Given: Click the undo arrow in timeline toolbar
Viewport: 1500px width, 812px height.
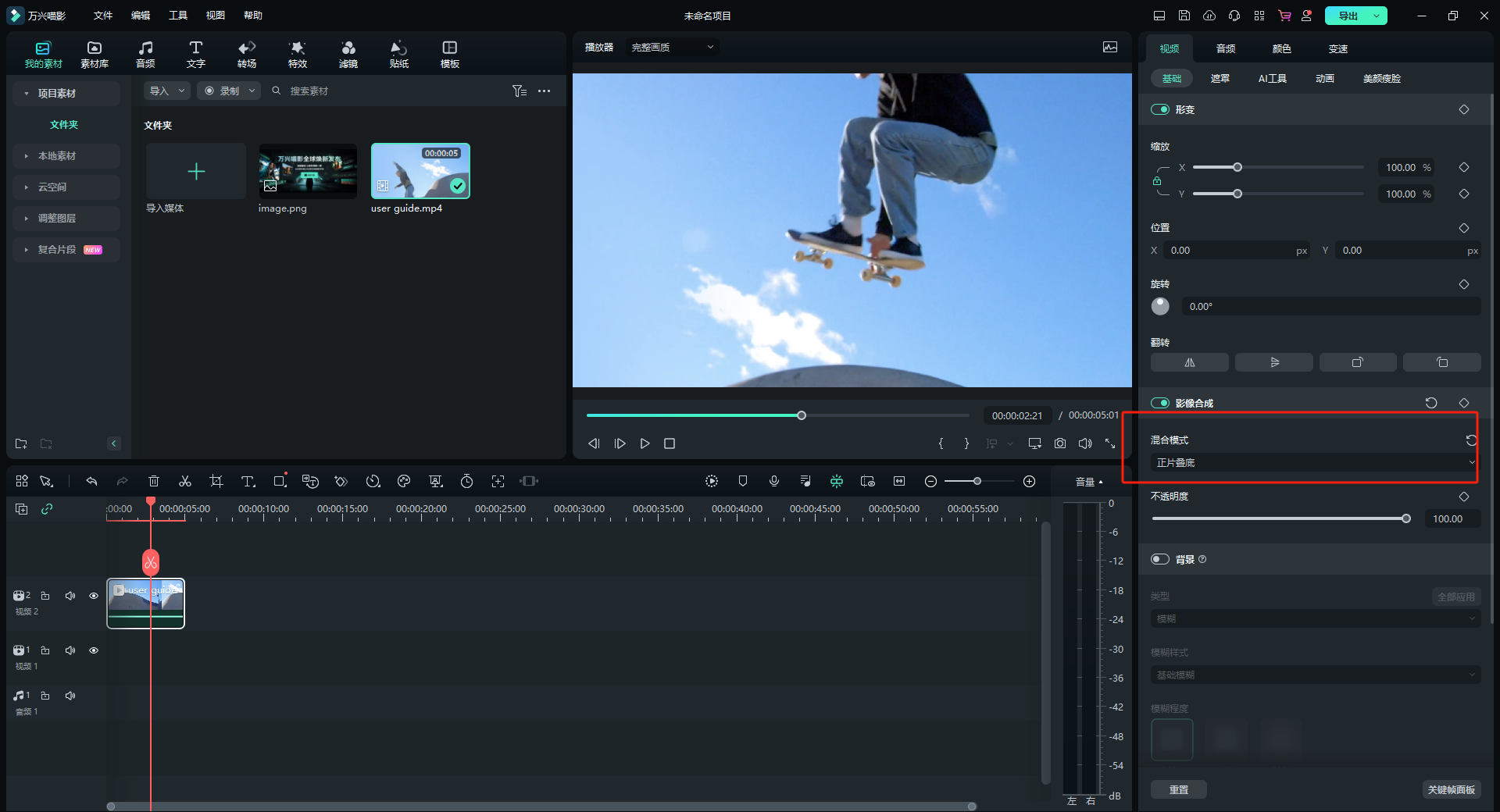Looking at the screenshot, I should (x=91, y=481).
